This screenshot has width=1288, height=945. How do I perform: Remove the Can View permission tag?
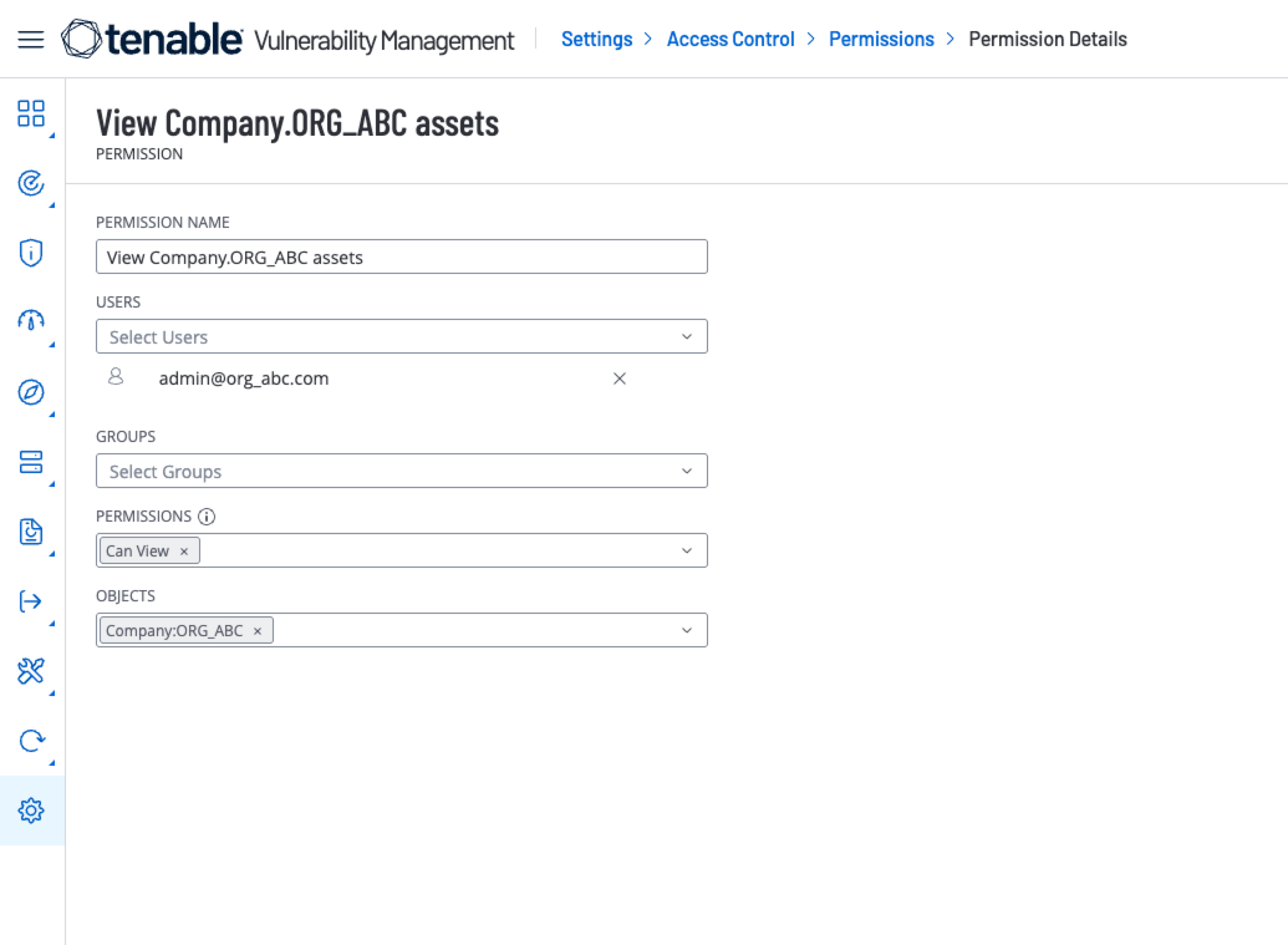tap(184, 552)
